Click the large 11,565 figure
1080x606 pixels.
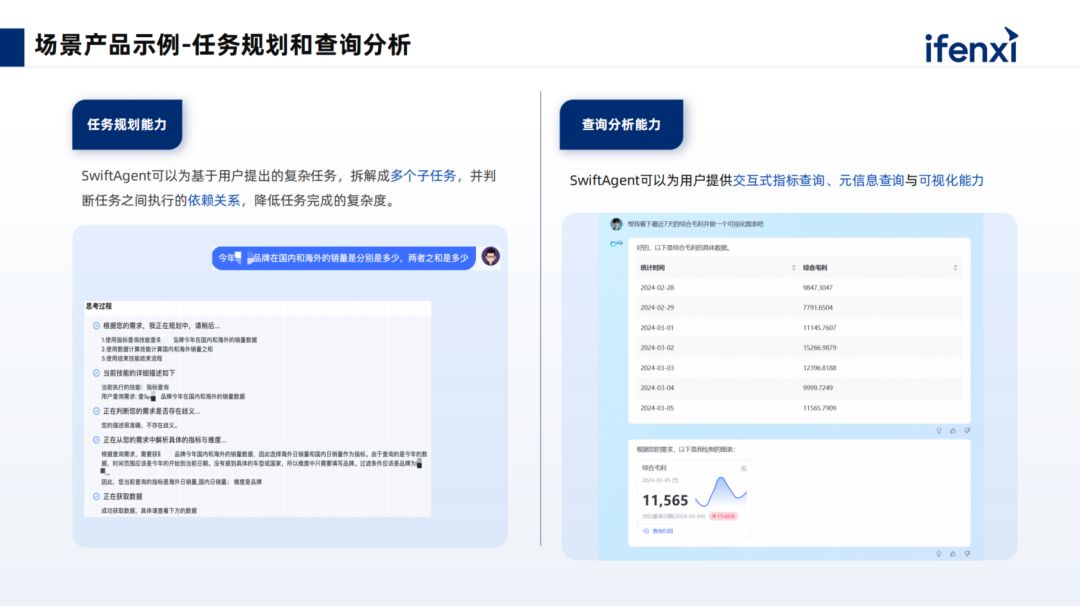[x=665, y=500]
